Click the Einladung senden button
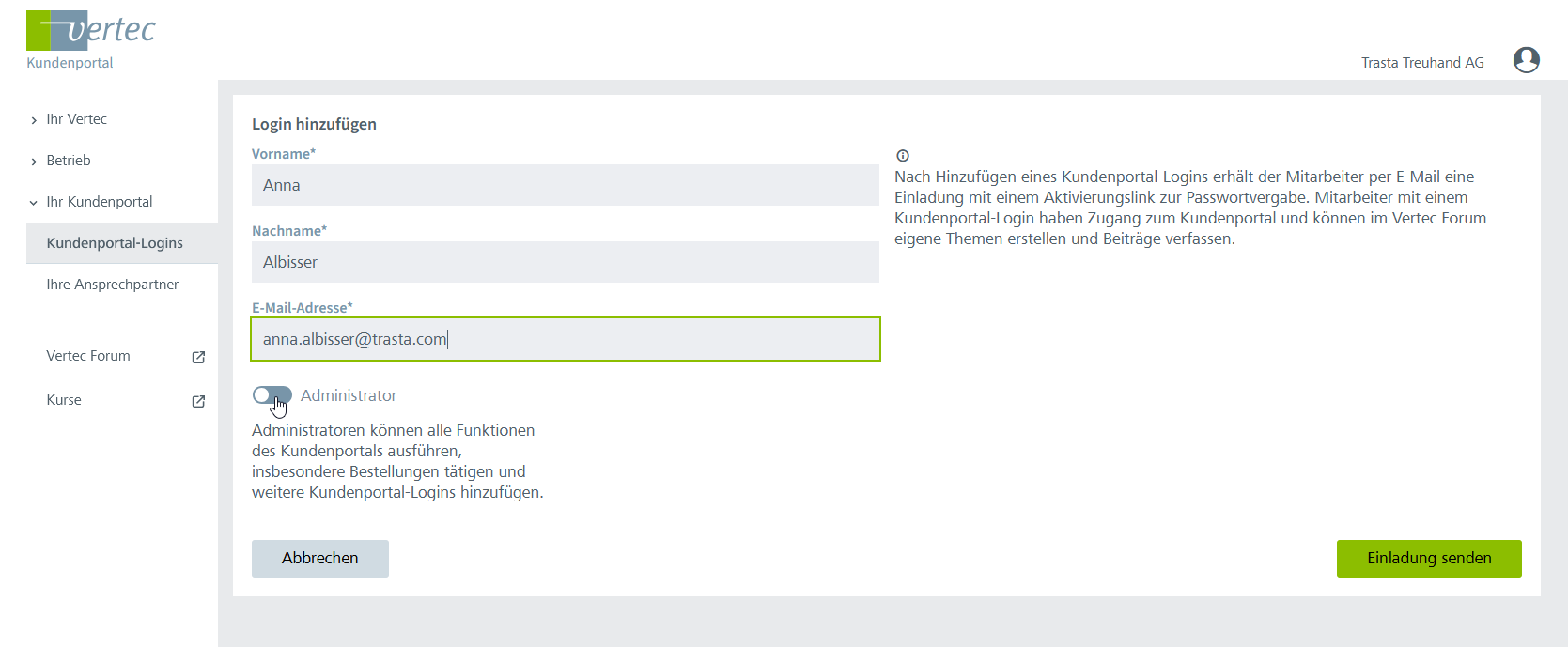The height and width of the screenshot is (647, 1568). click(x=1428, y=559)
